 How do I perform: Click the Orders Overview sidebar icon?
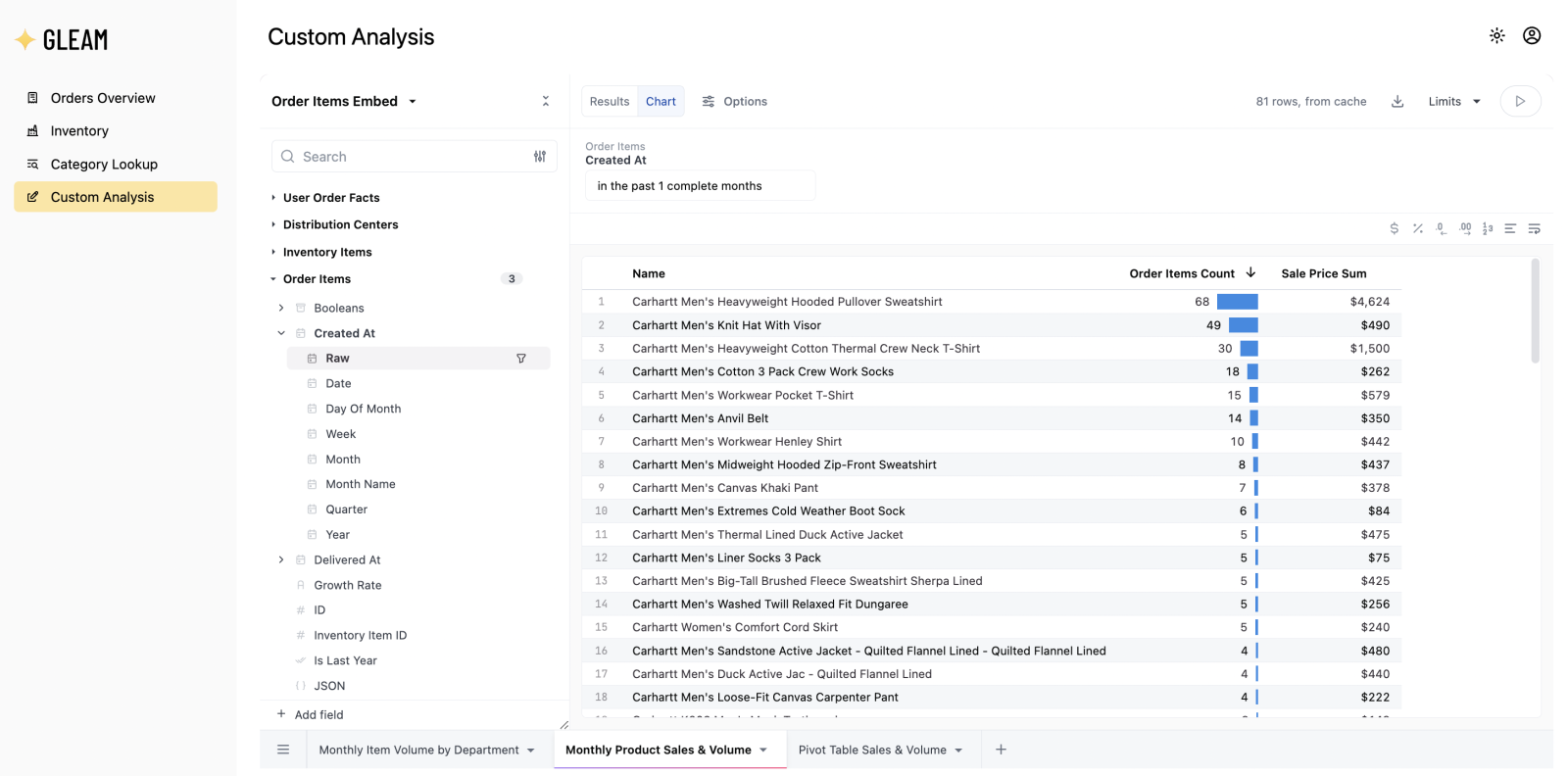pos(32,98)
